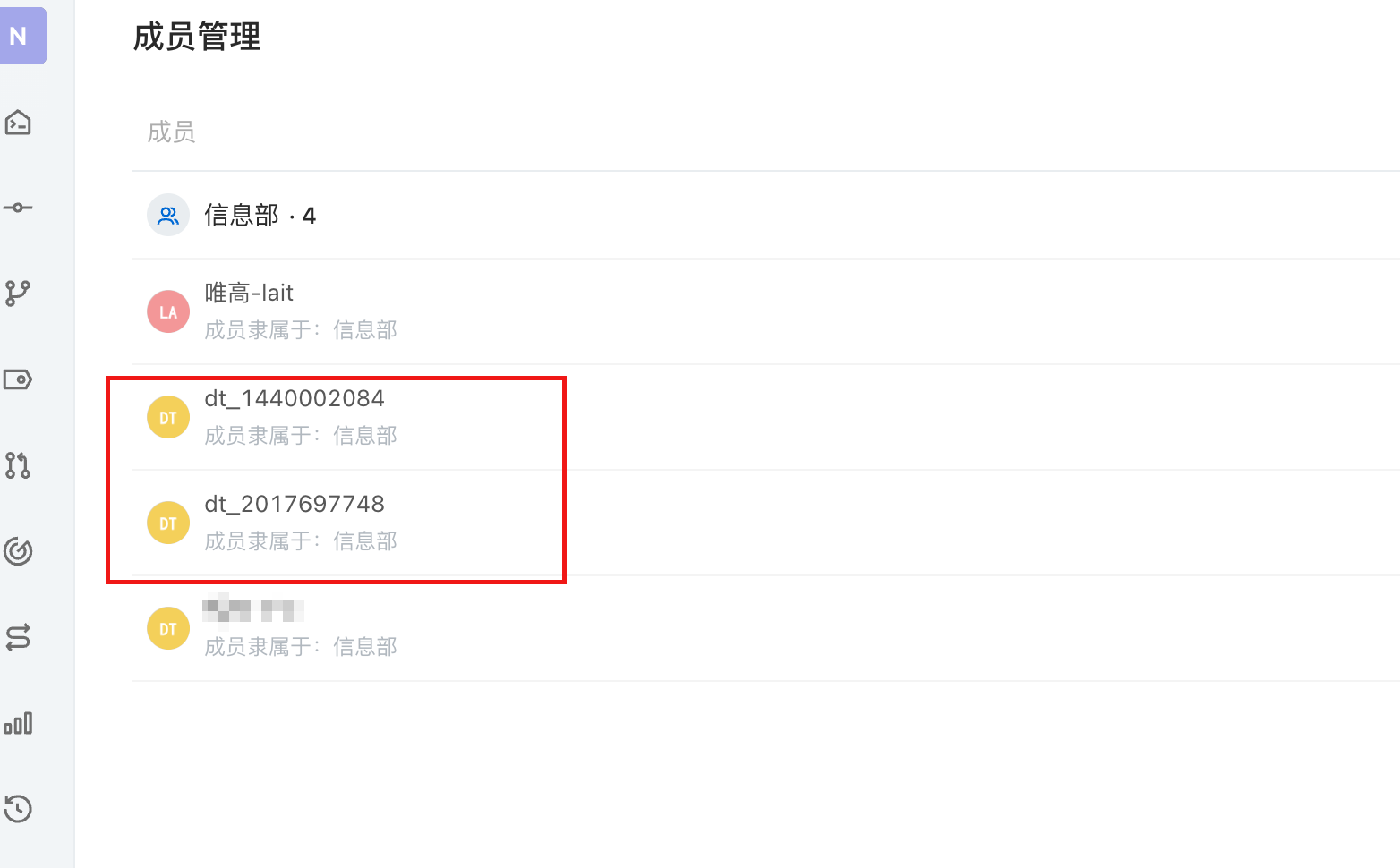Open the history clock icon in sidebar
This screenshot has width=1400, height=868.
(x=18, y=809)
